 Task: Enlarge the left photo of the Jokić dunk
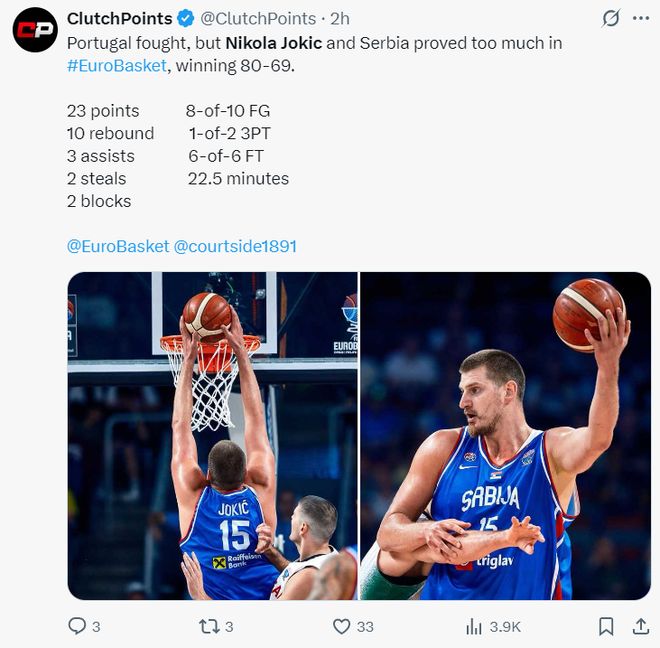click(212, 435)
